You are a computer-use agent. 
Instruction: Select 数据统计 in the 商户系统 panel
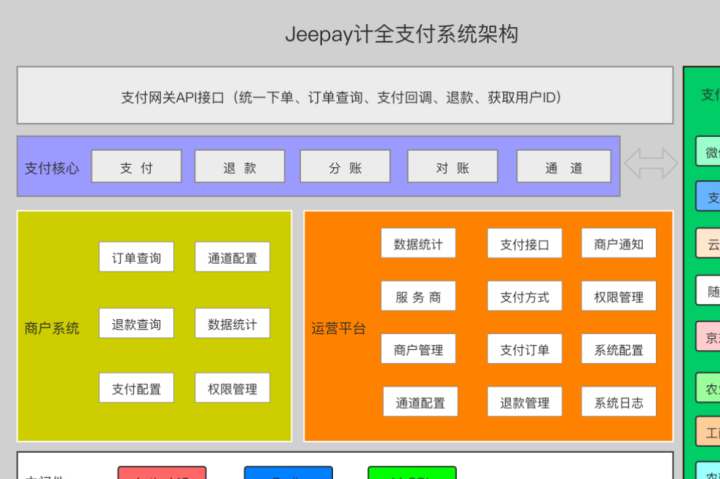tap(232, 323)
